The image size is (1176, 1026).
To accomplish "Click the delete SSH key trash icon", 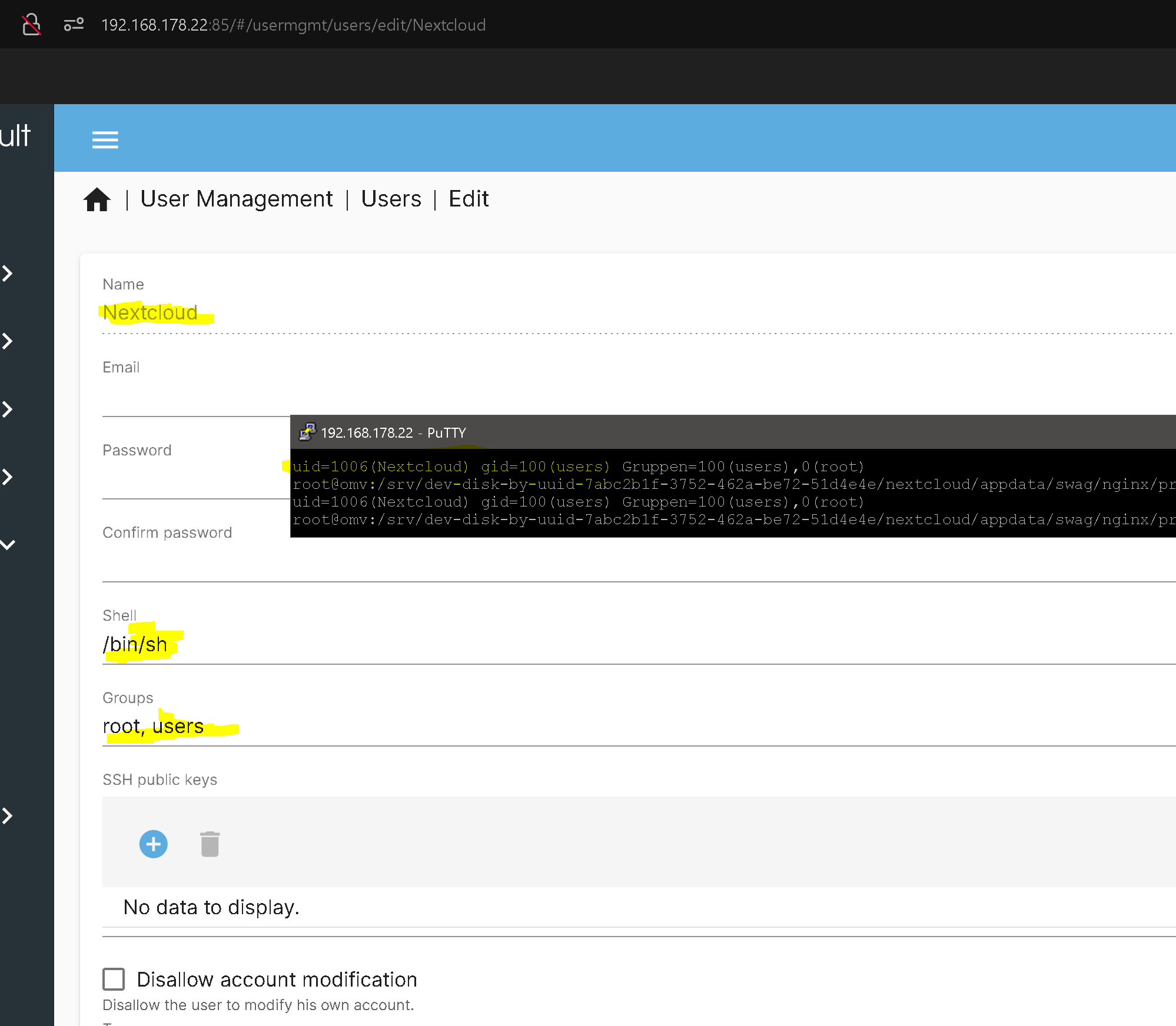I will click(x=210, y=844).
